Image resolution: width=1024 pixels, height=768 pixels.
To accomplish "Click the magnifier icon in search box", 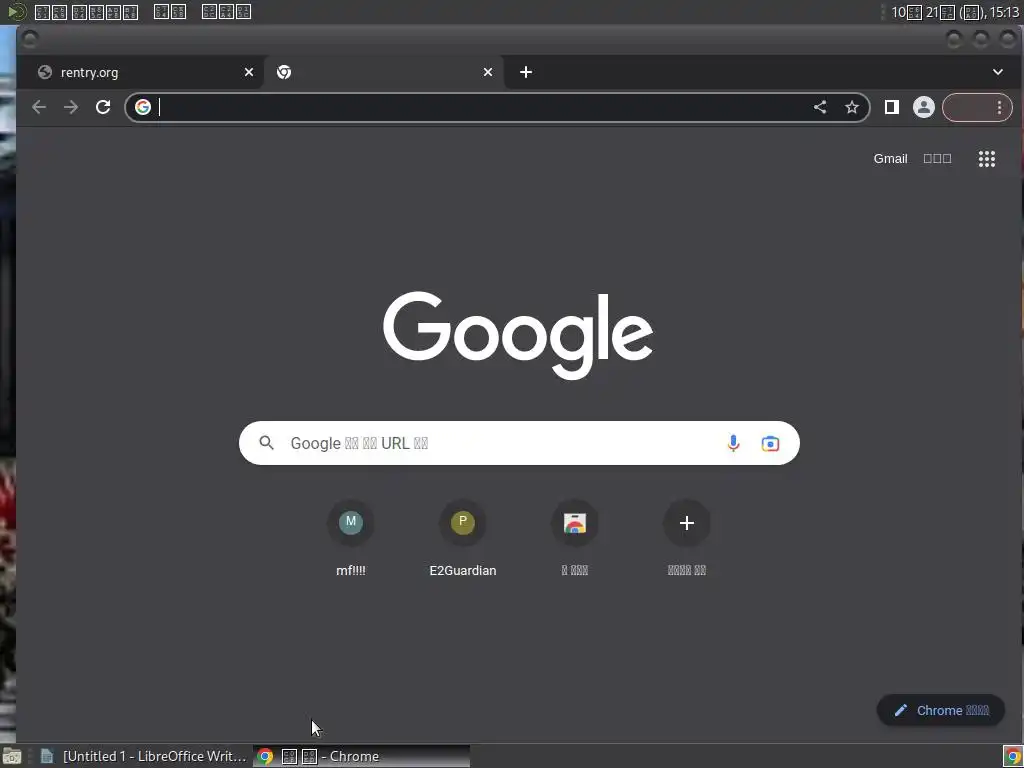I will (x=266, y=443).
